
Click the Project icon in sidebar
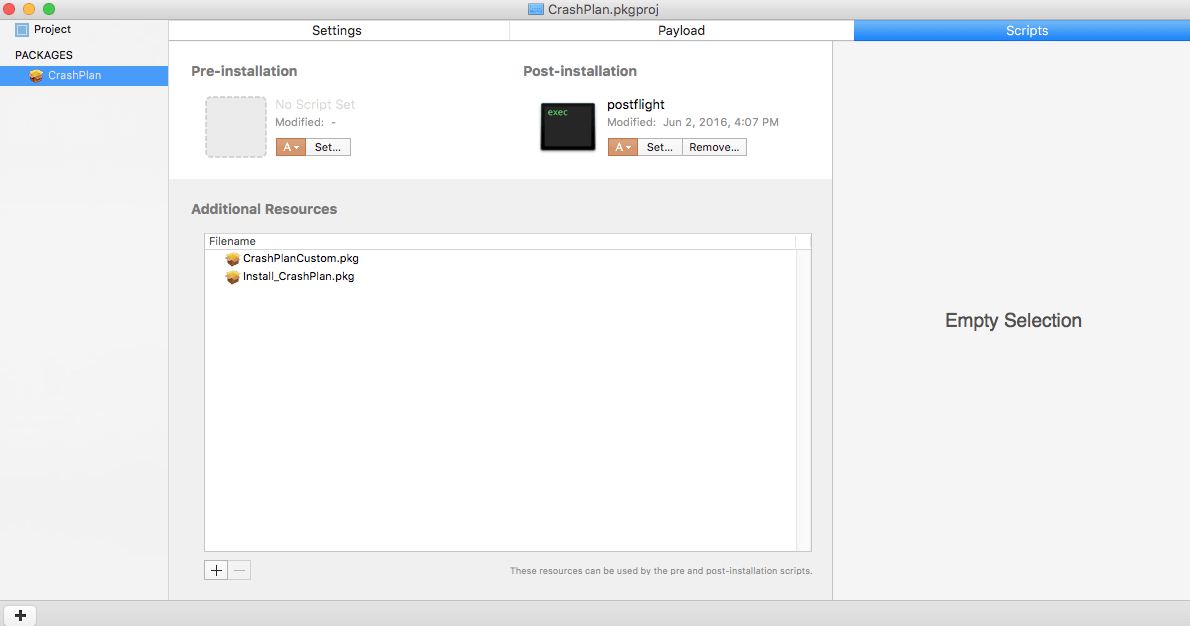click(22, 30)
